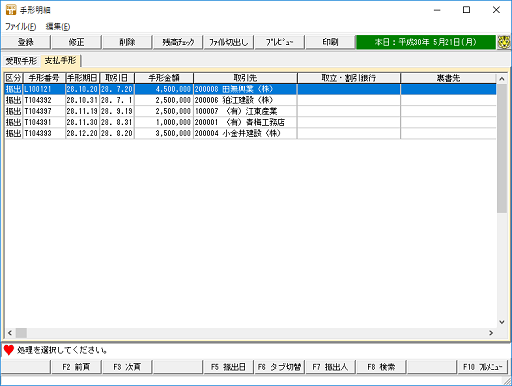512x386 pixels.
Task: Click today's date banner 平成30年 5月21日
Action: (x=426, y=42)
